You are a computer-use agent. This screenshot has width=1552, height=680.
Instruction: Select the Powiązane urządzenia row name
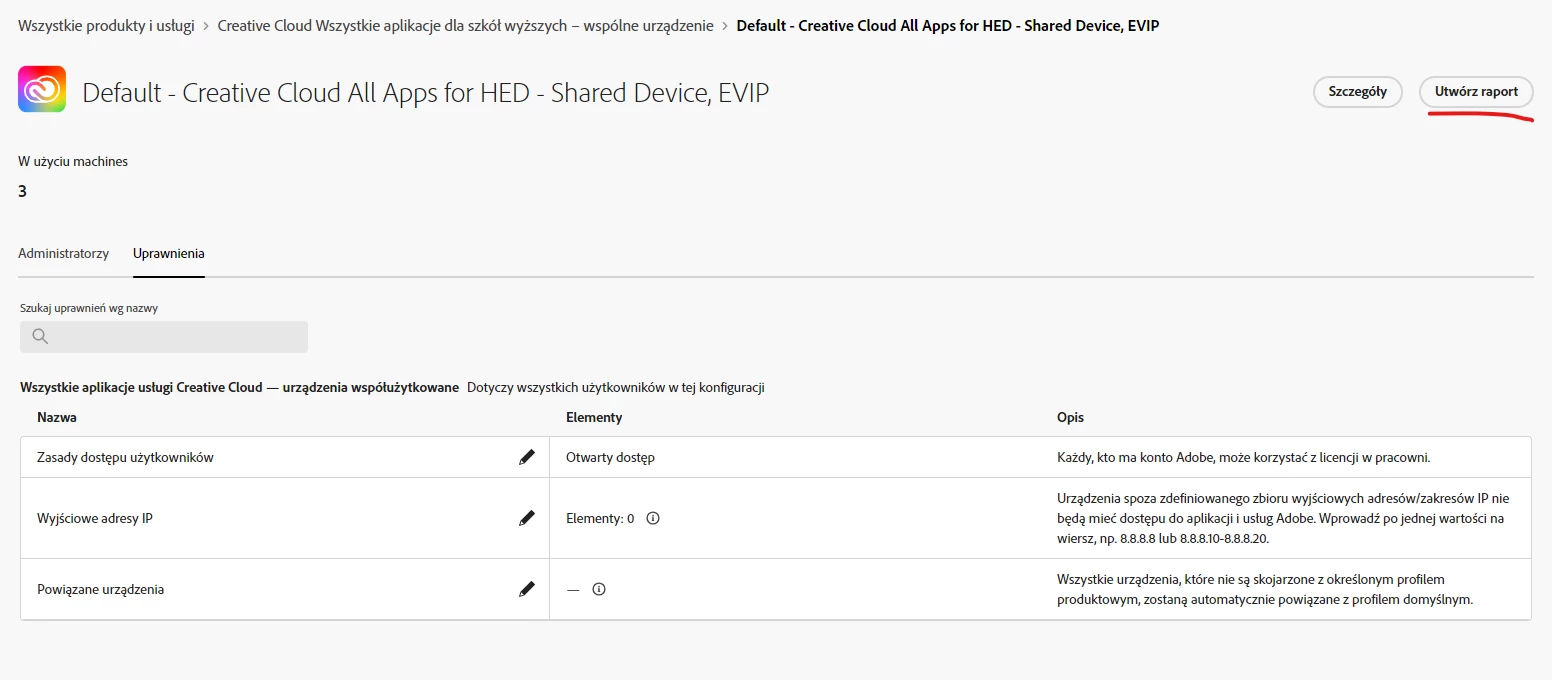(x=100, y=589)
